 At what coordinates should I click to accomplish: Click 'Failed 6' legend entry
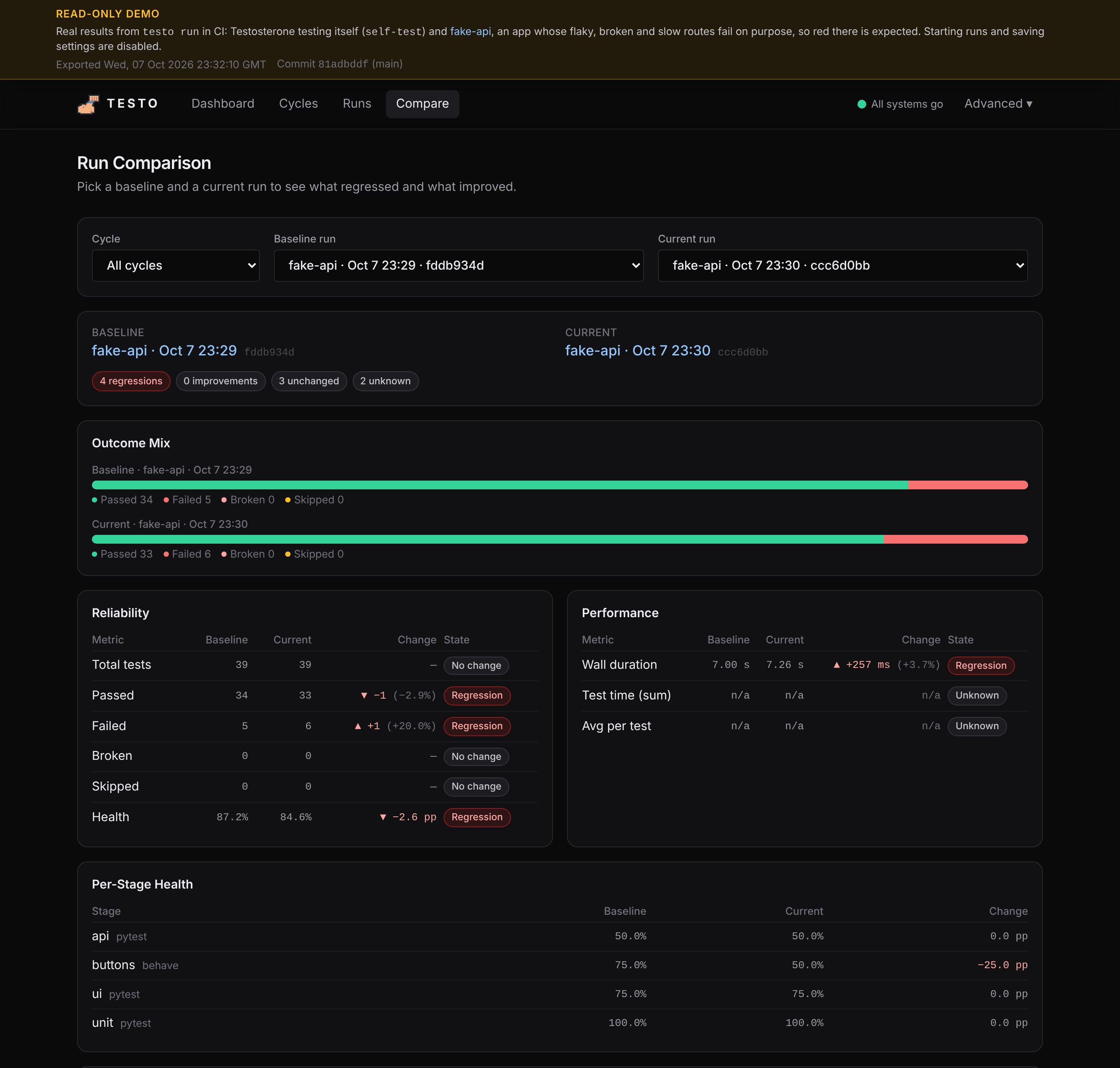pyautogui.click(x=187, y=554)
